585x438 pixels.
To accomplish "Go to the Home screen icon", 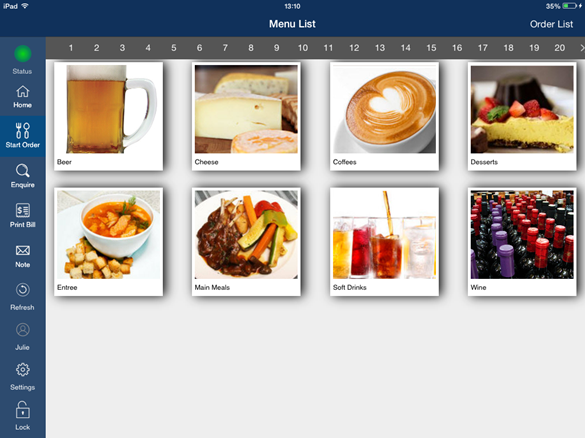I will click(x=22, y=91).
